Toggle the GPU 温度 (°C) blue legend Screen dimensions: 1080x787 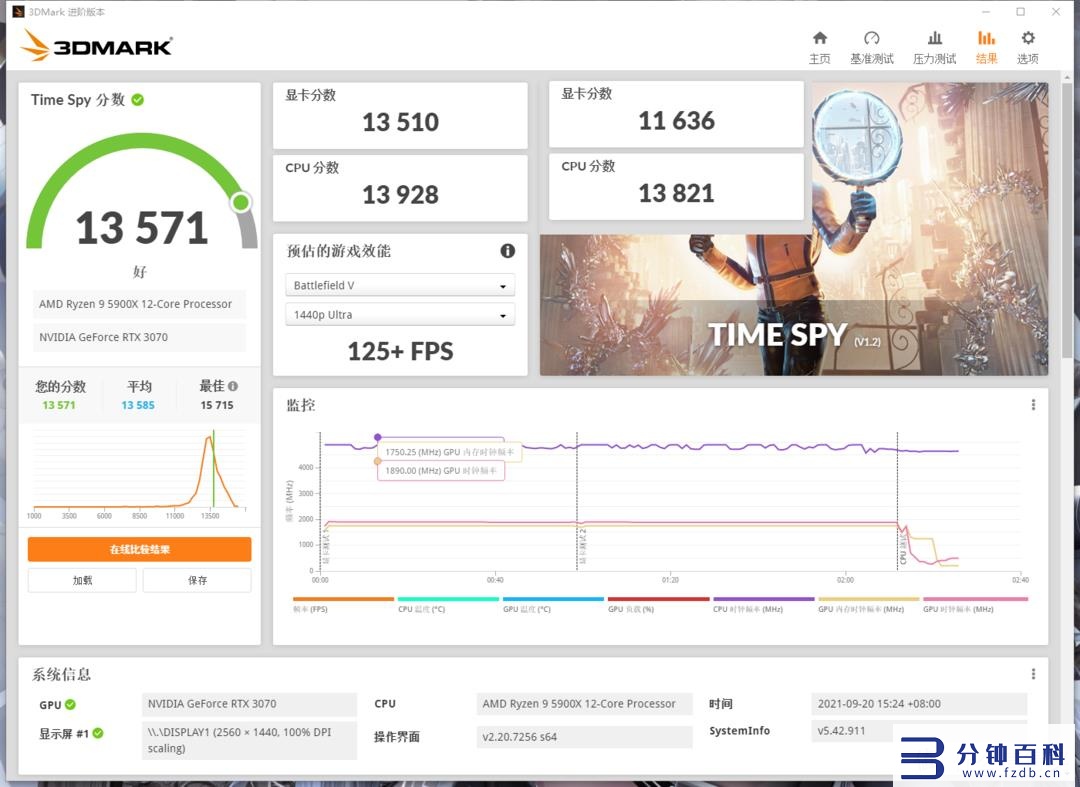coord(553,605)
